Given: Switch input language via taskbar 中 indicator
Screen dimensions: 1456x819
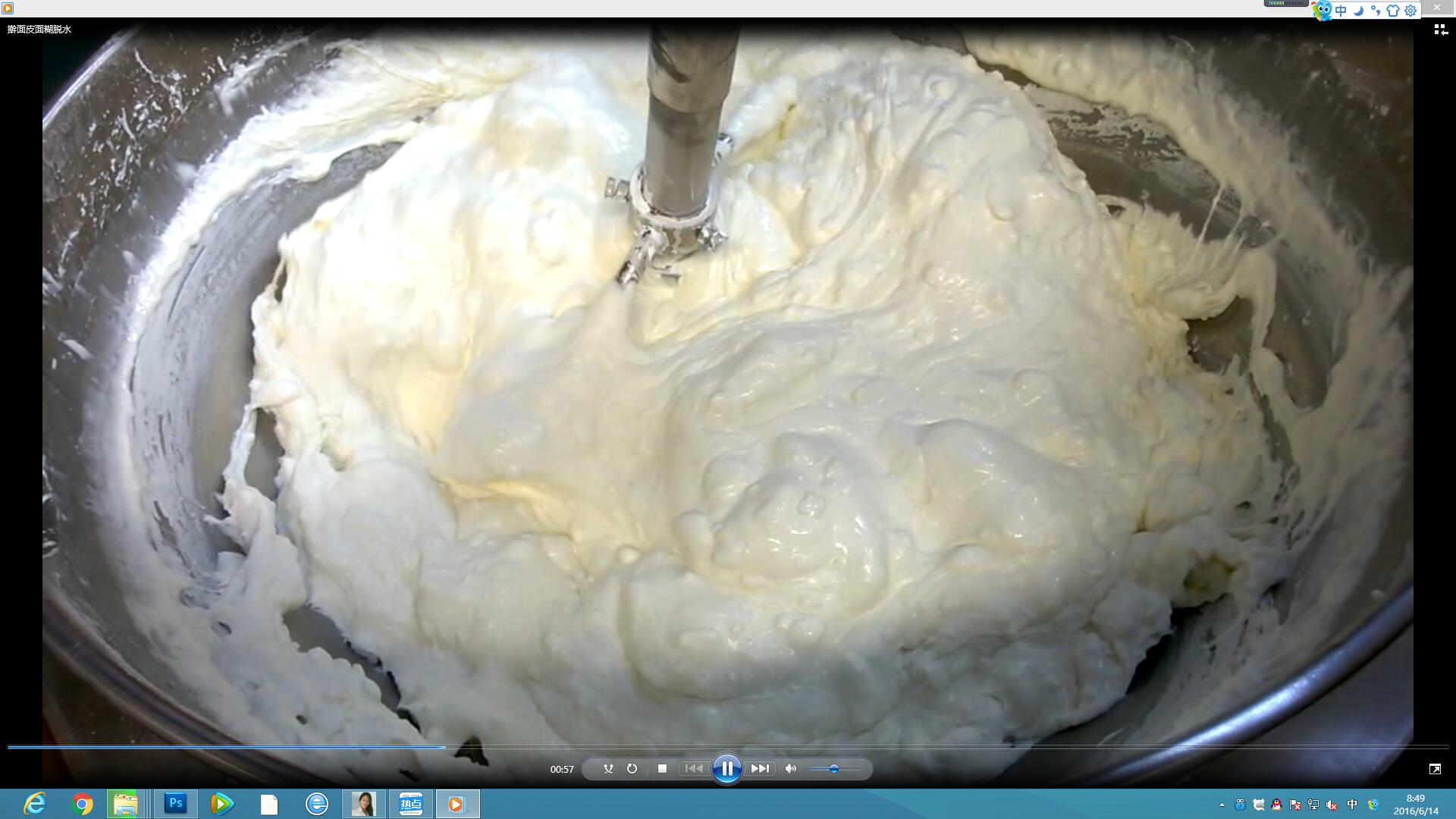Looking at the screenshot, I should (1352, 805).
